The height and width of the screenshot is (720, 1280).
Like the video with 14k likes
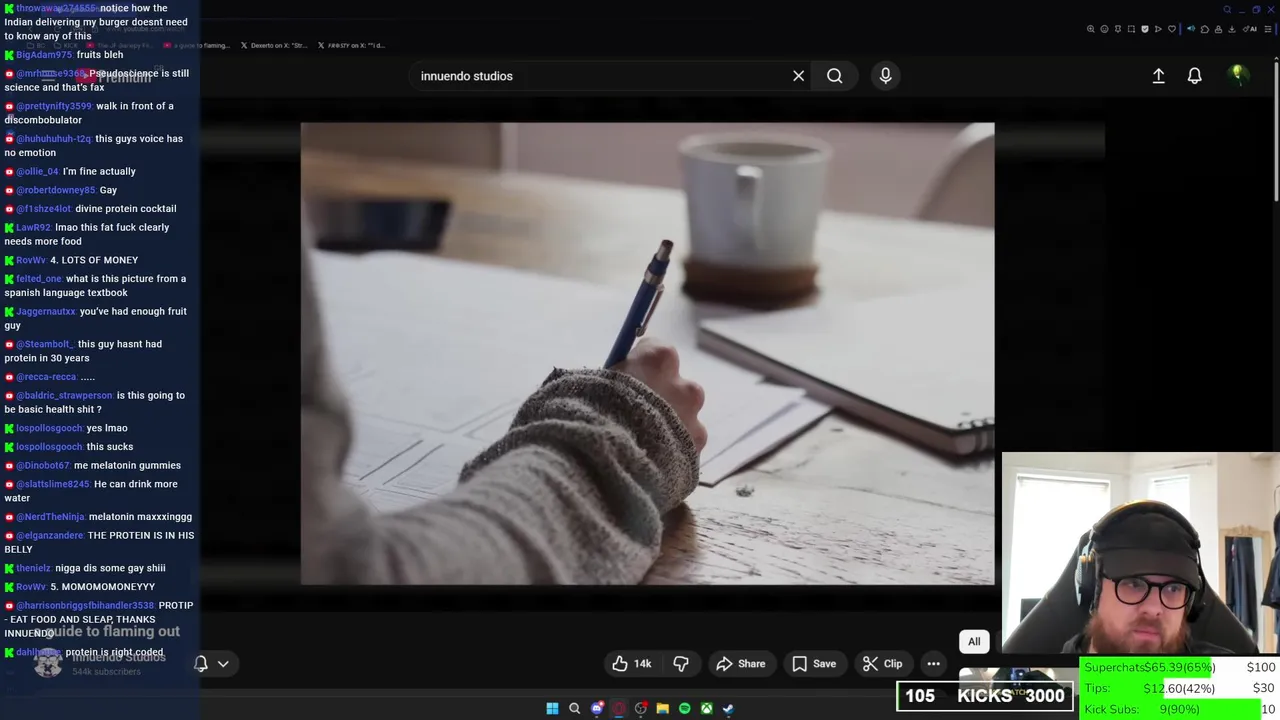[631, 664]
